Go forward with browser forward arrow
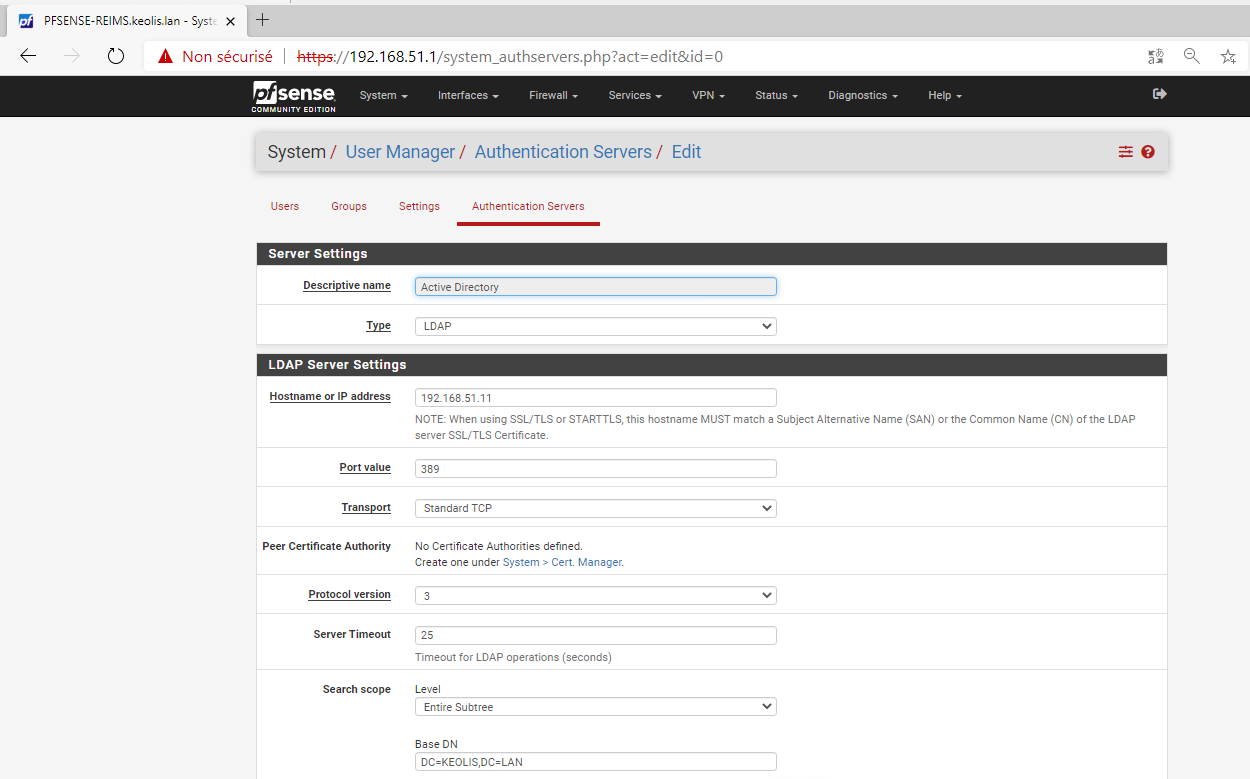 point(72,56)
